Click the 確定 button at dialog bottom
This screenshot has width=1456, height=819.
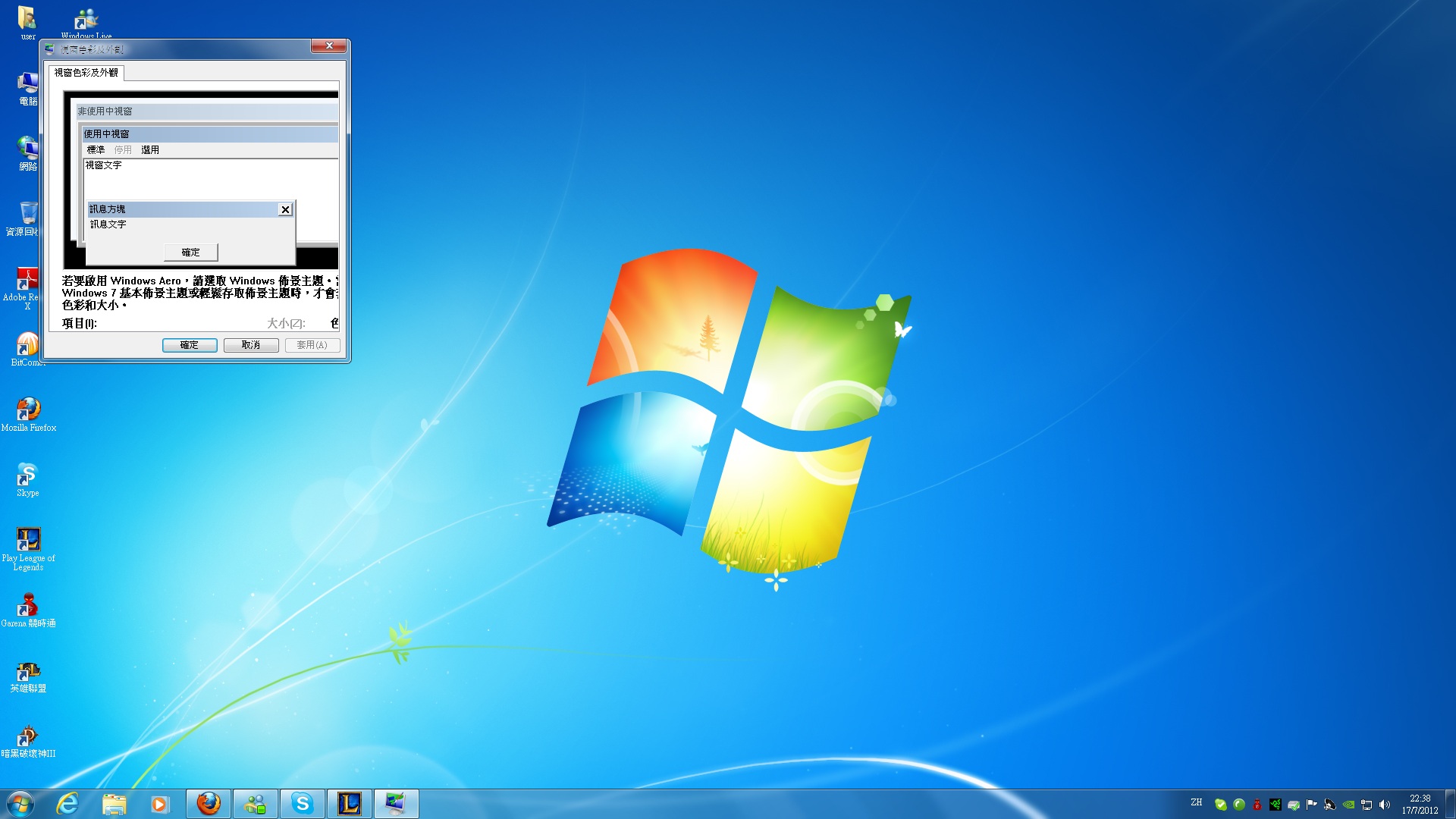pyautogui.click(x=190, y=345)
